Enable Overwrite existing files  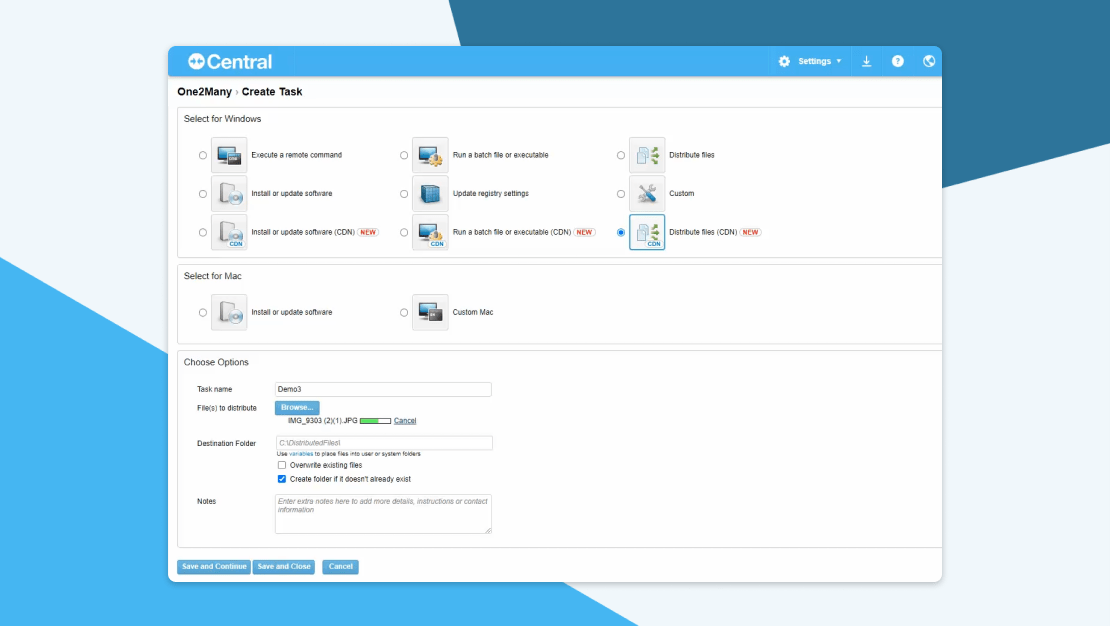click(x=281, y=465)
